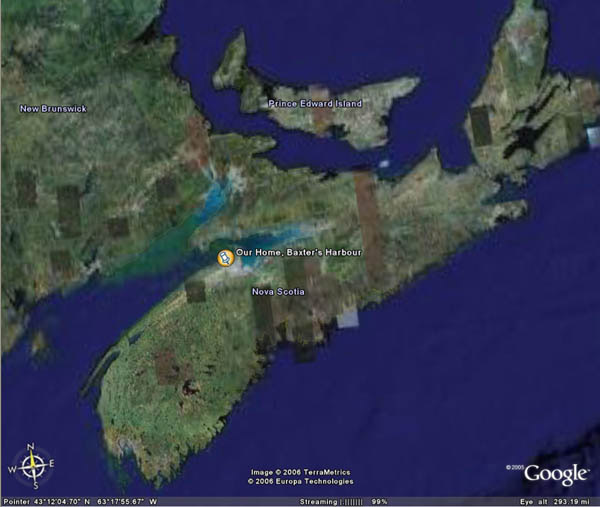The image size is (600, 507).
Task: Click the streaming progress bar
Action: [x=357, y=500]
